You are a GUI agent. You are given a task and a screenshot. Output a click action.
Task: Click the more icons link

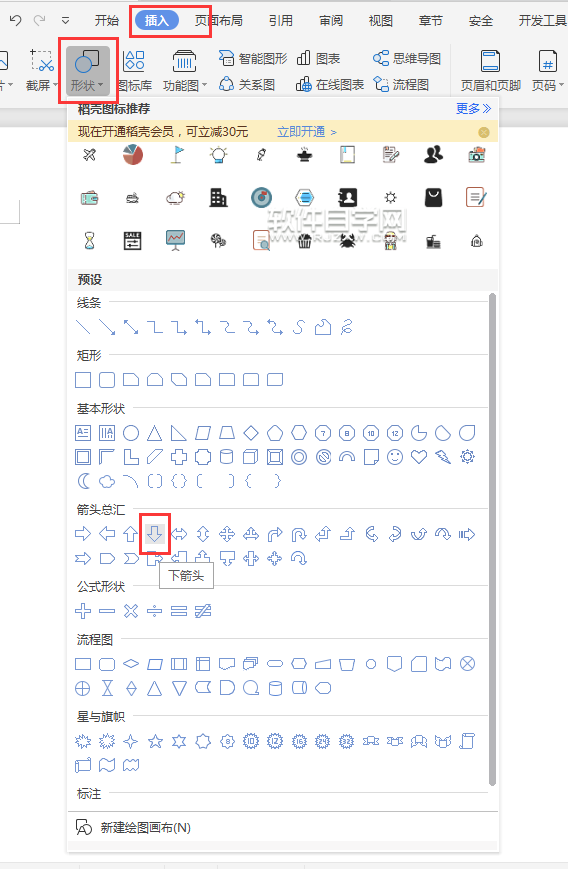(473, 109)
